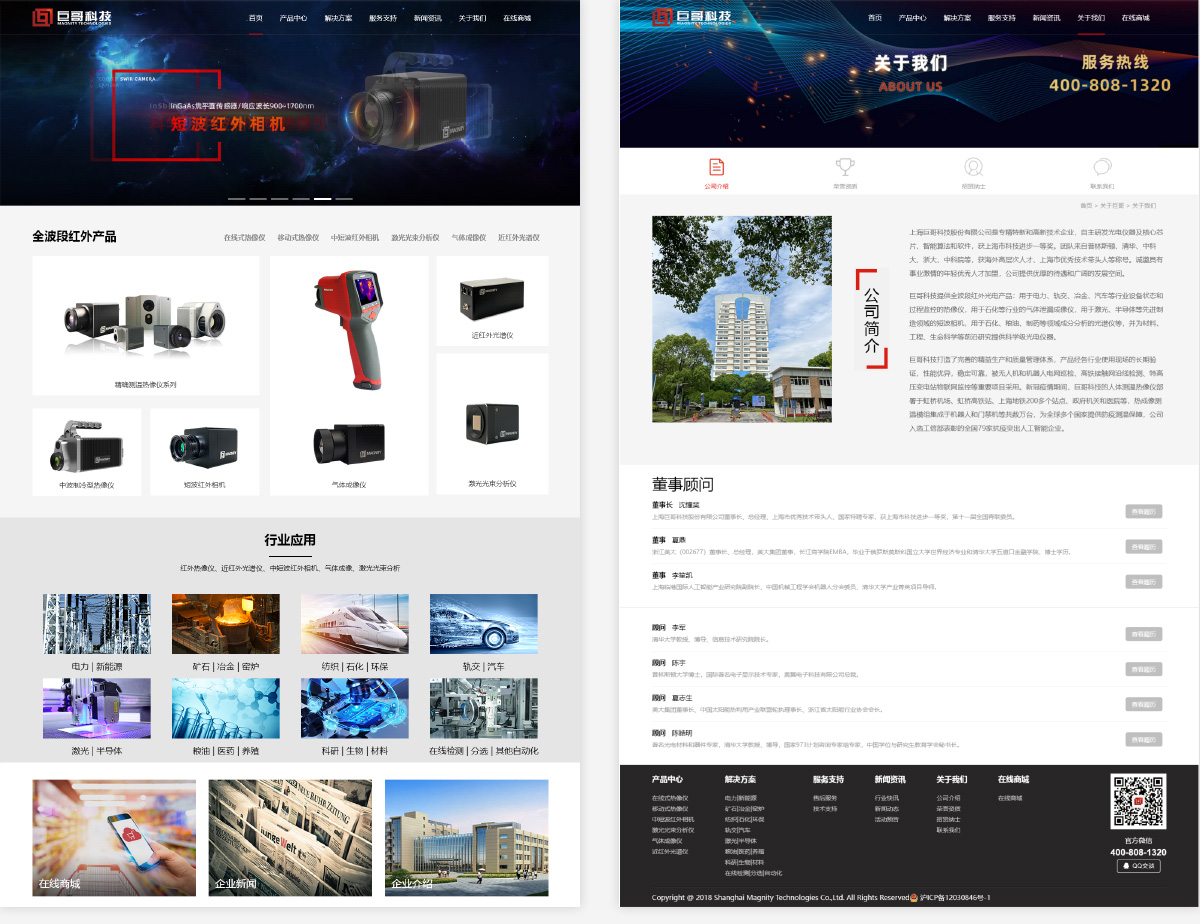Click the logo on the About Us page

coord(691,18)
